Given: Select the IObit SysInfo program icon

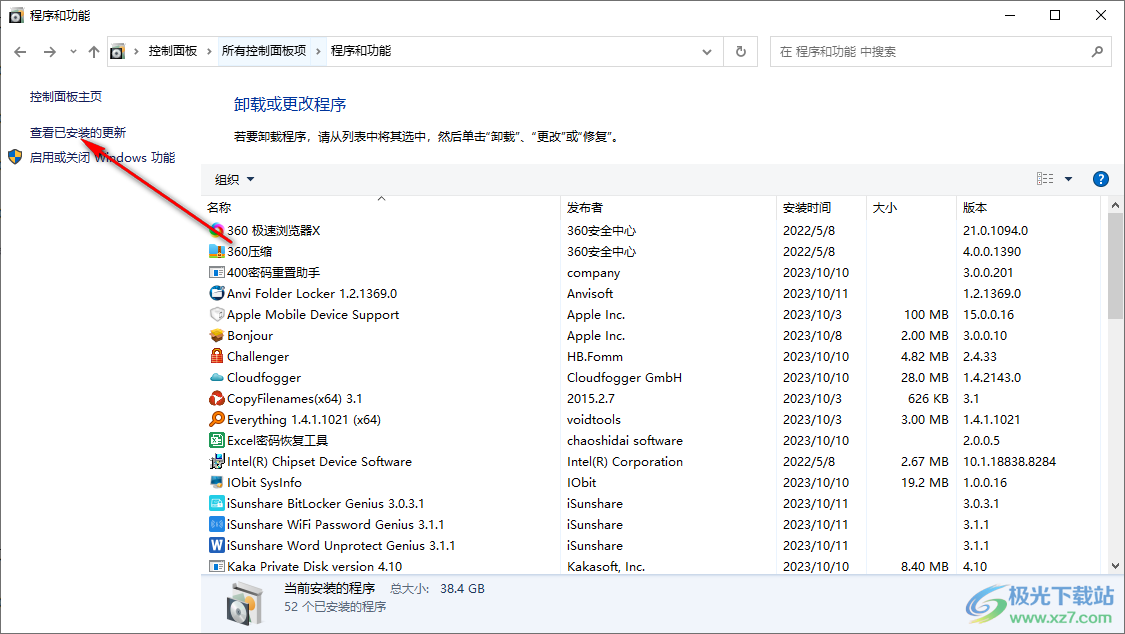Looking at the screenshot, I should coord(216,482).
